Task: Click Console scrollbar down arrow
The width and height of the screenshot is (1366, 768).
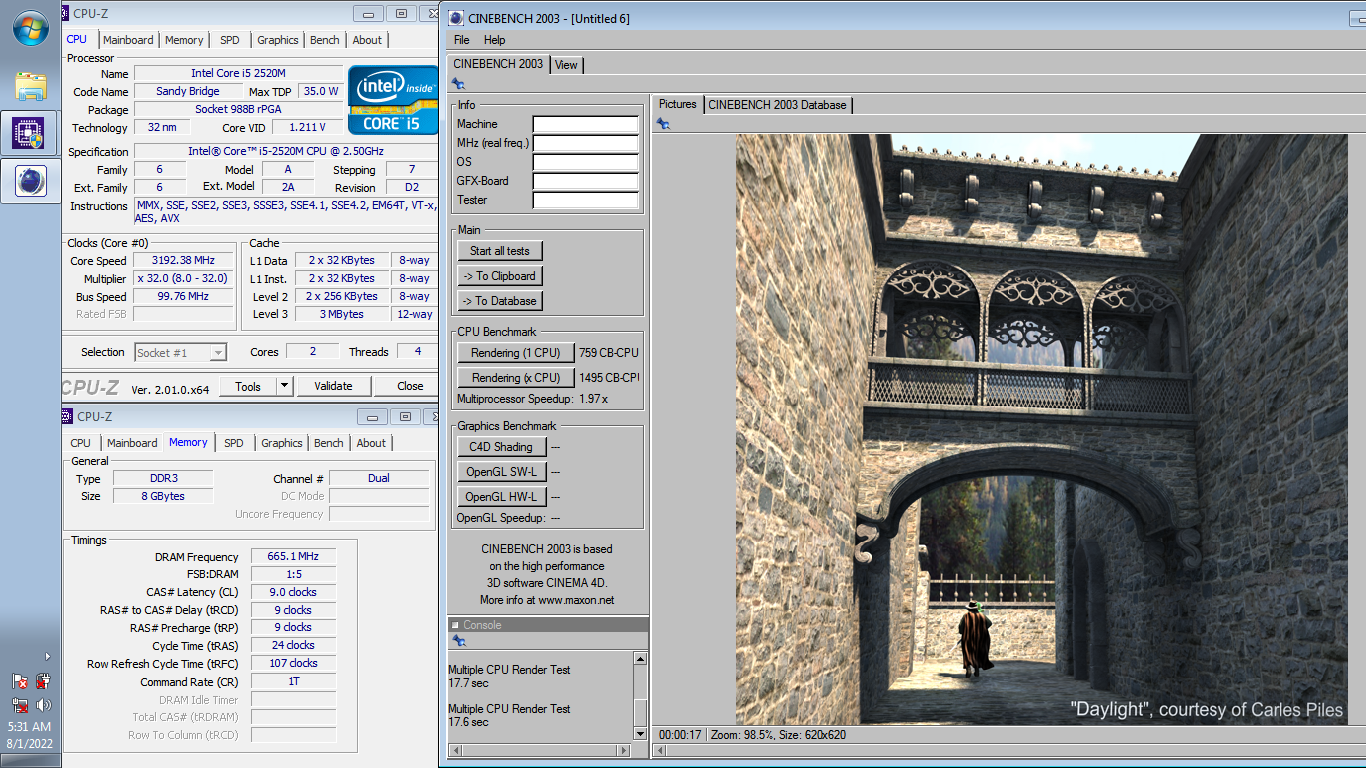Action: [x=641, y=734]
